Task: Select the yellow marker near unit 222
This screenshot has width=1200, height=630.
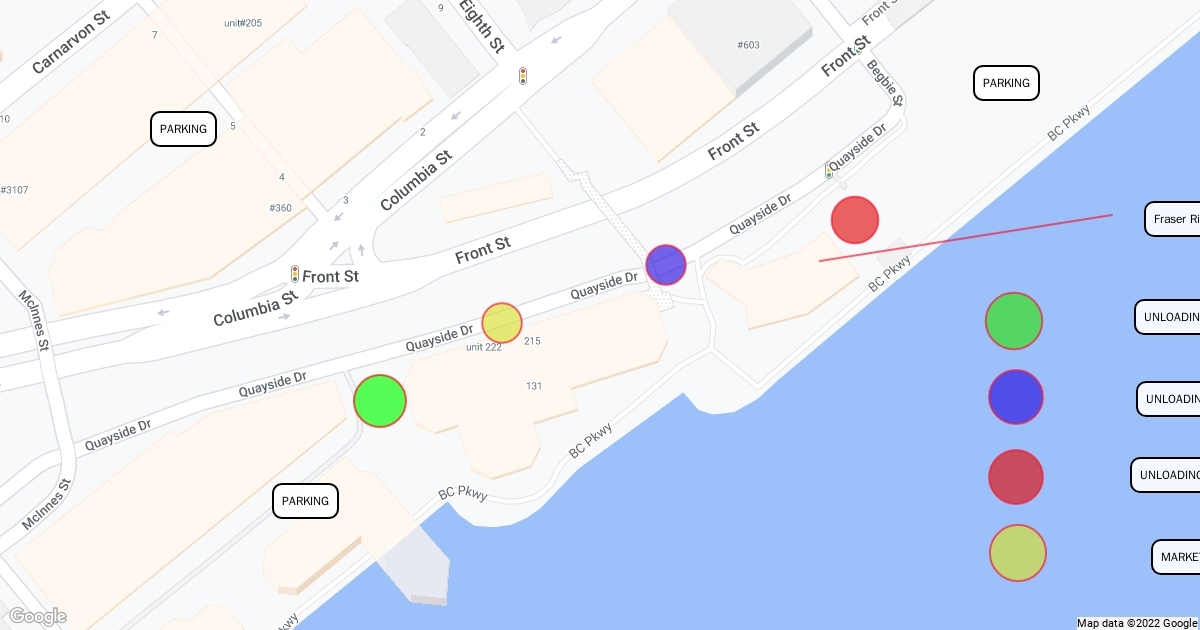Action: click(502, 323)
